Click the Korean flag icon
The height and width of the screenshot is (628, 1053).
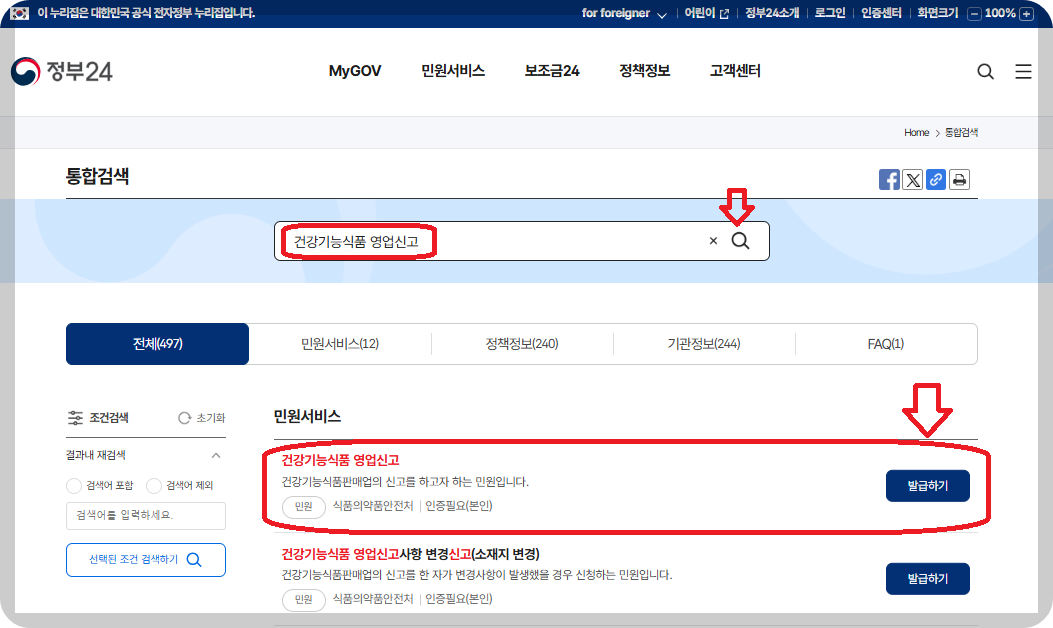[19, 13]
